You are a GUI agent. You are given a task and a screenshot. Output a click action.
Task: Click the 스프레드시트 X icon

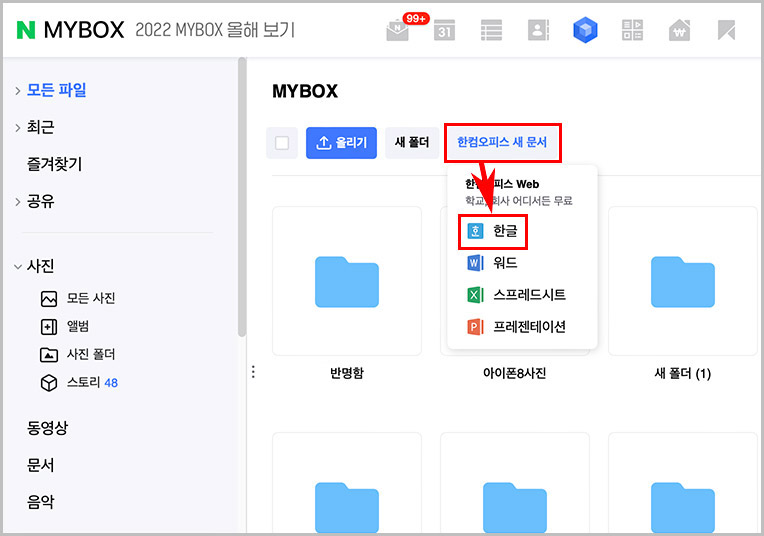click(475, 295)
